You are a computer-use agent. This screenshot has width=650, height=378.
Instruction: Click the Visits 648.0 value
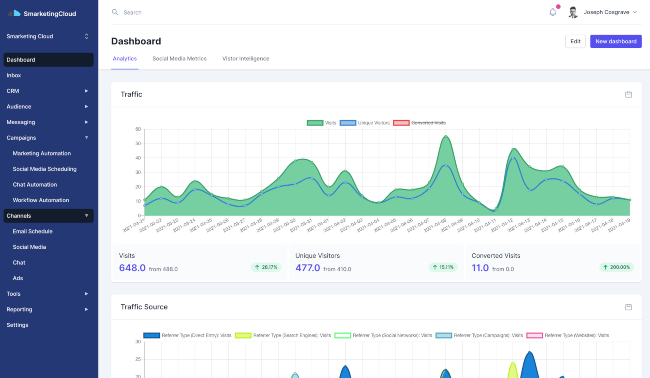point(132,268)
